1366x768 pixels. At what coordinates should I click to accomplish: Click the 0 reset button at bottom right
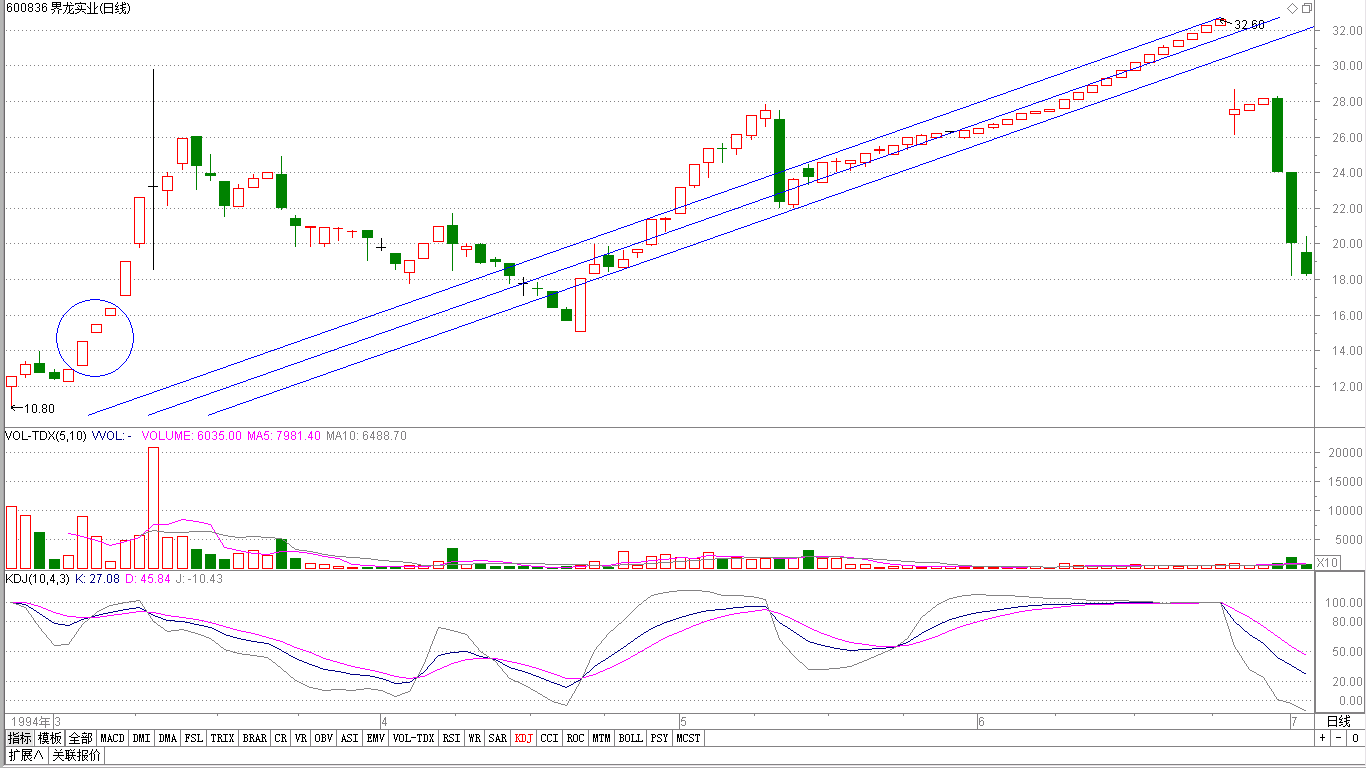(x=1354, y=738)
